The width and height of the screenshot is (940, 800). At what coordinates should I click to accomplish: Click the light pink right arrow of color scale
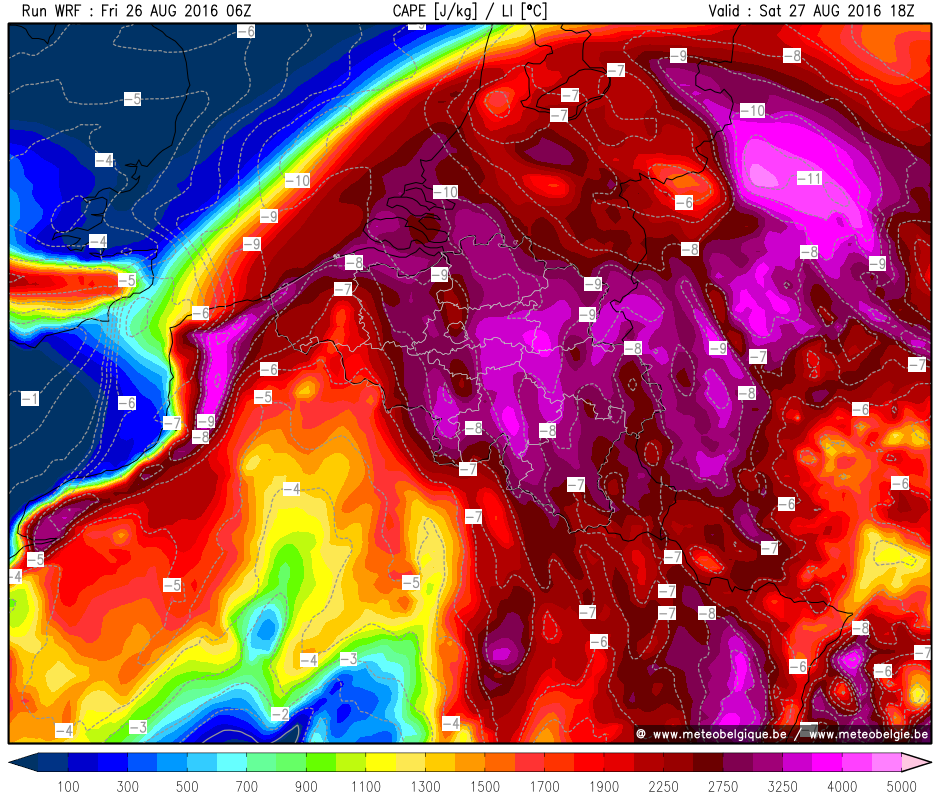click(x=916, y=763)
